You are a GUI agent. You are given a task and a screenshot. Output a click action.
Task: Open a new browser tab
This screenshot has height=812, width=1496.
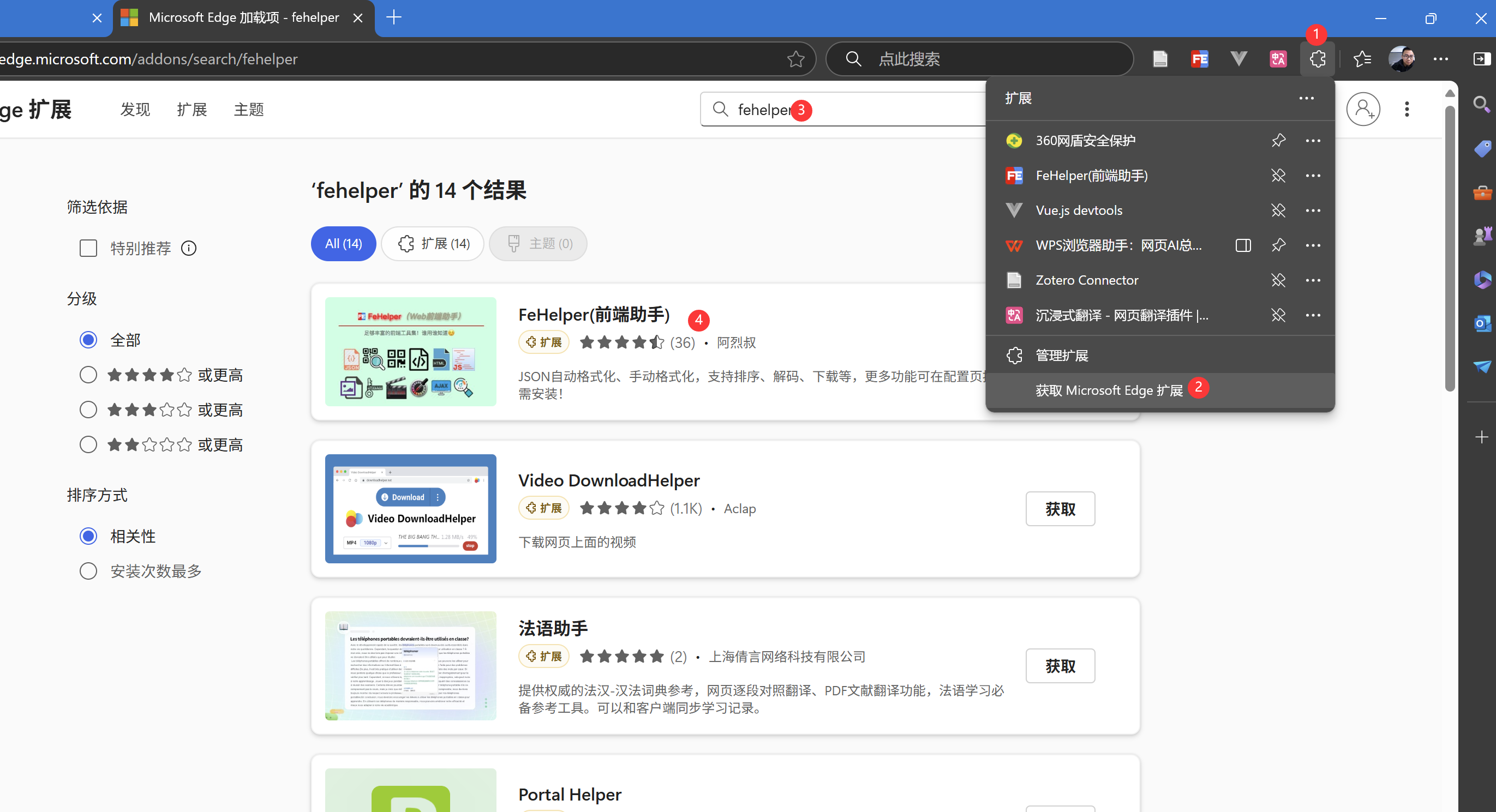(394, 17)
